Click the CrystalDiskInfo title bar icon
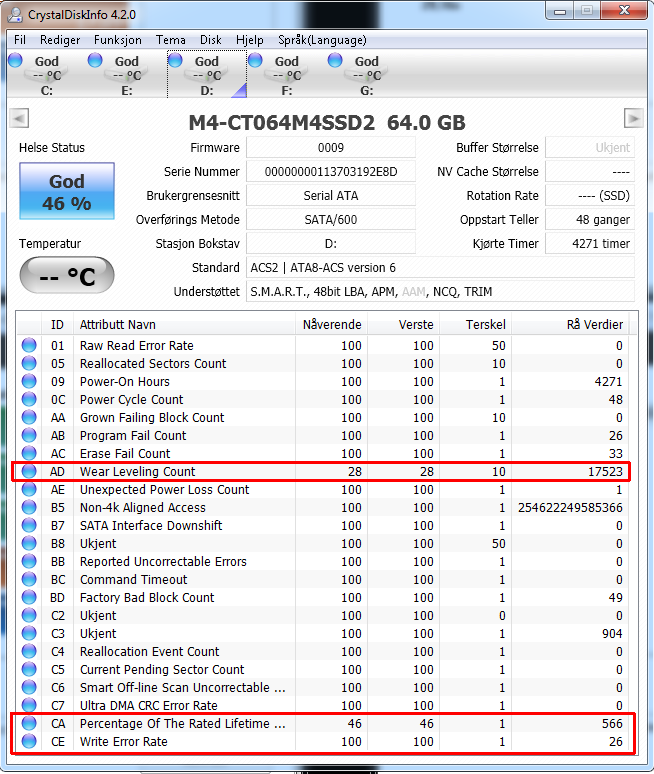The image size is (654, 774). [15, 15]
